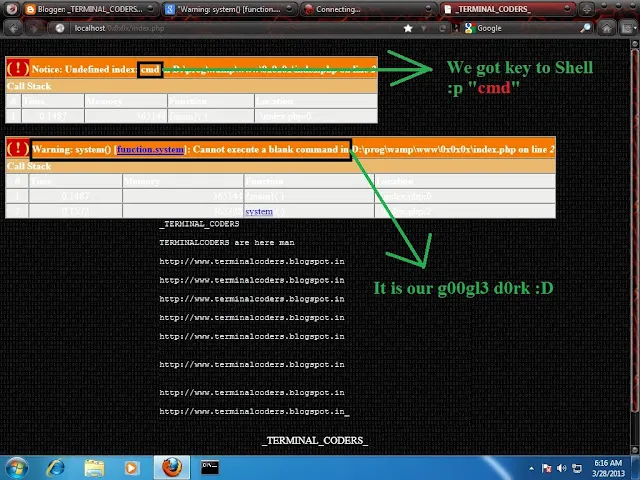Image resolution: width=640 pixels, height=480 pixels.
Task: Open a new tab with plus button
Action: [x=587, y=9]
